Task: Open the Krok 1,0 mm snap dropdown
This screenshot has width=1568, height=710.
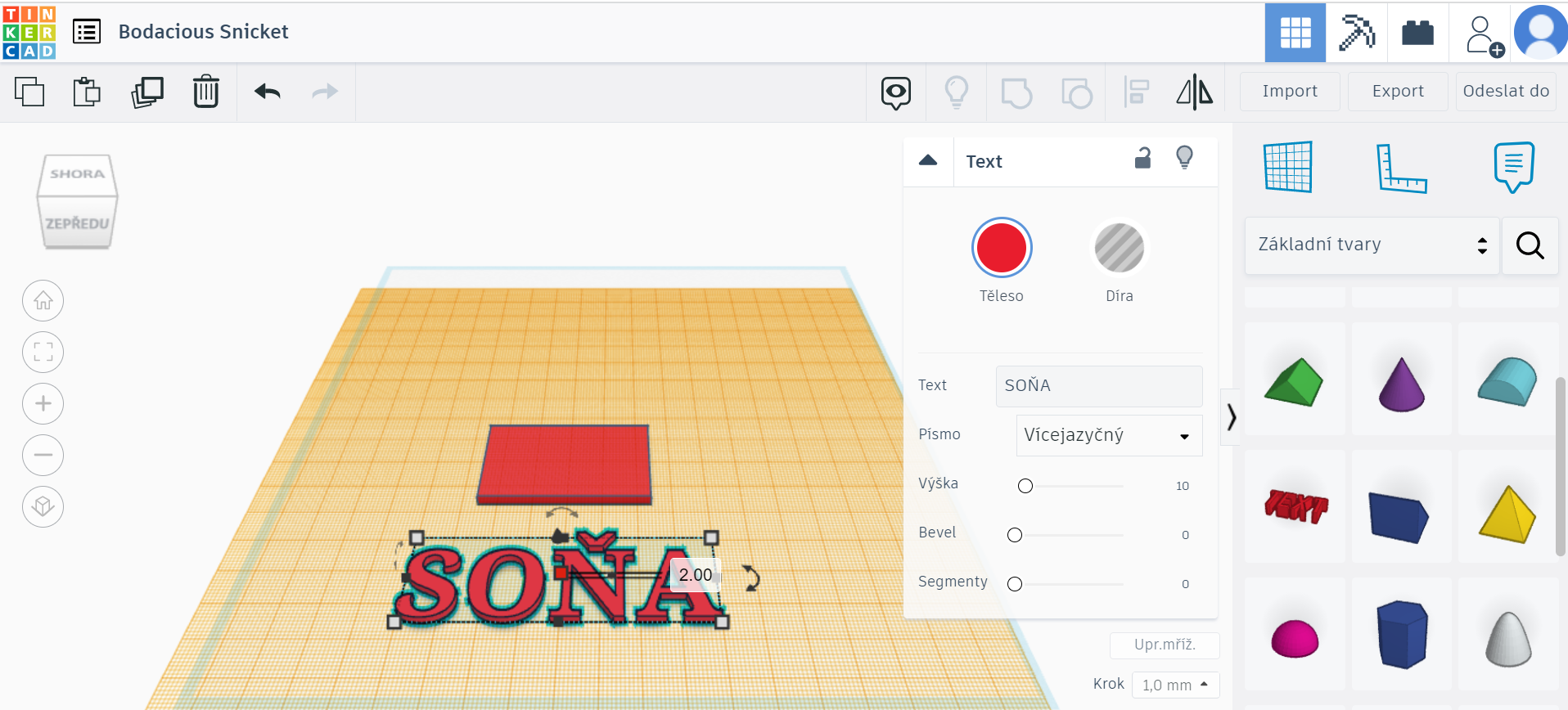Action: pyautogui.click(x=1175, y=685)
